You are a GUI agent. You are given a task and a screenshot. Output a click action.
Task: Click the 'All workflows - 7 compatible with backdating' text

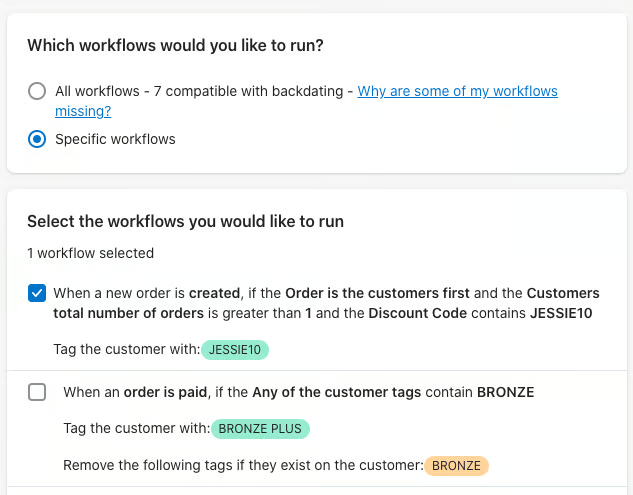point(199,91)
